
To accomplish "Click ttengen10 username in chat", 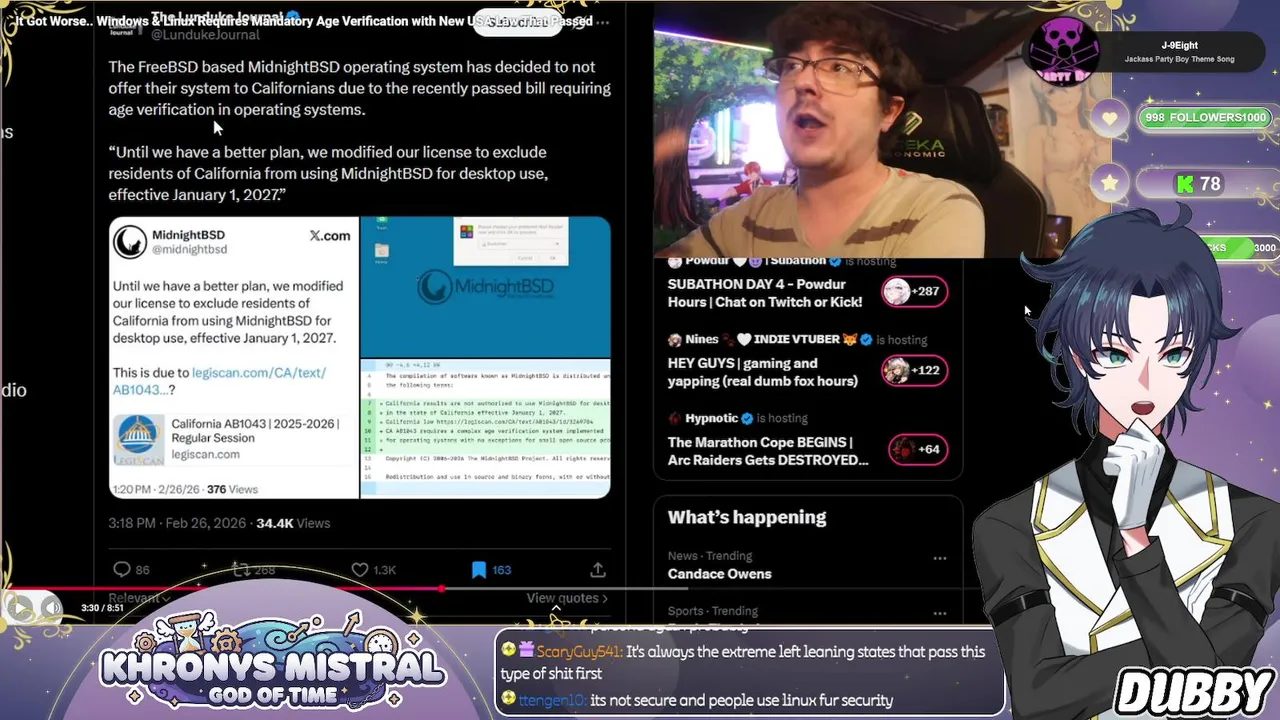I will [x=552, y=701].
